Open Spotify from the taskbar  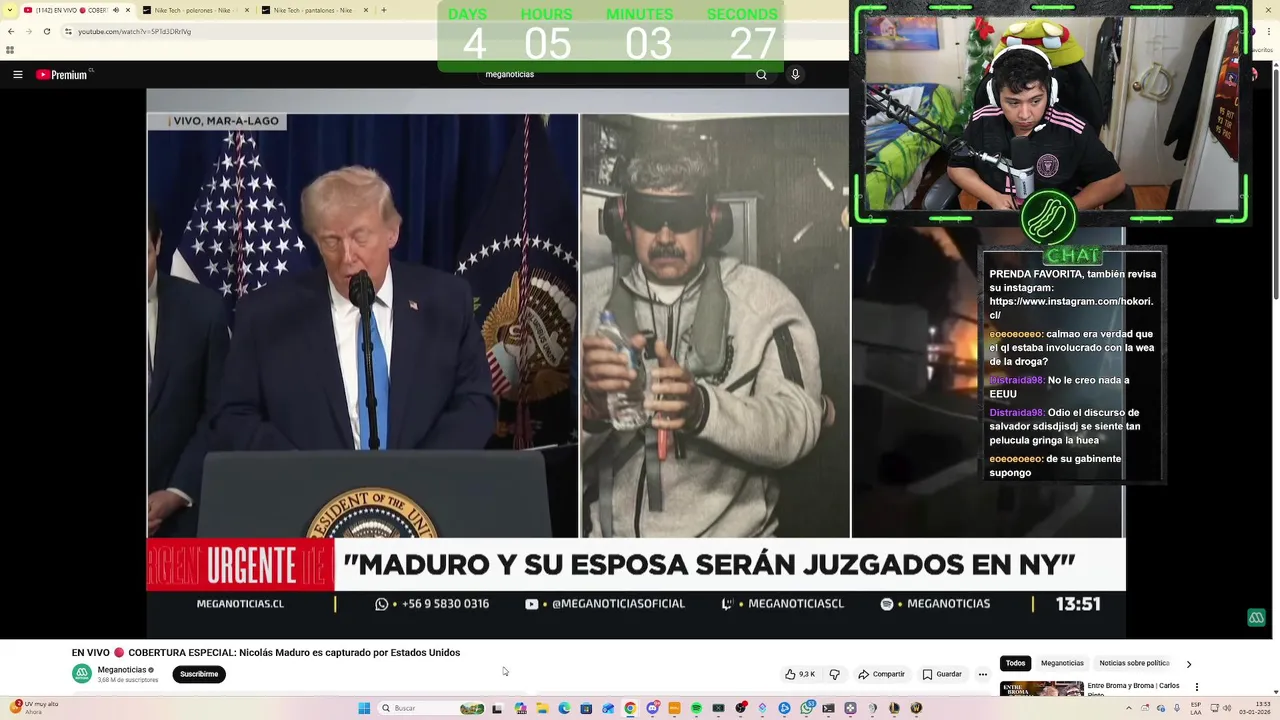point(696,708)
